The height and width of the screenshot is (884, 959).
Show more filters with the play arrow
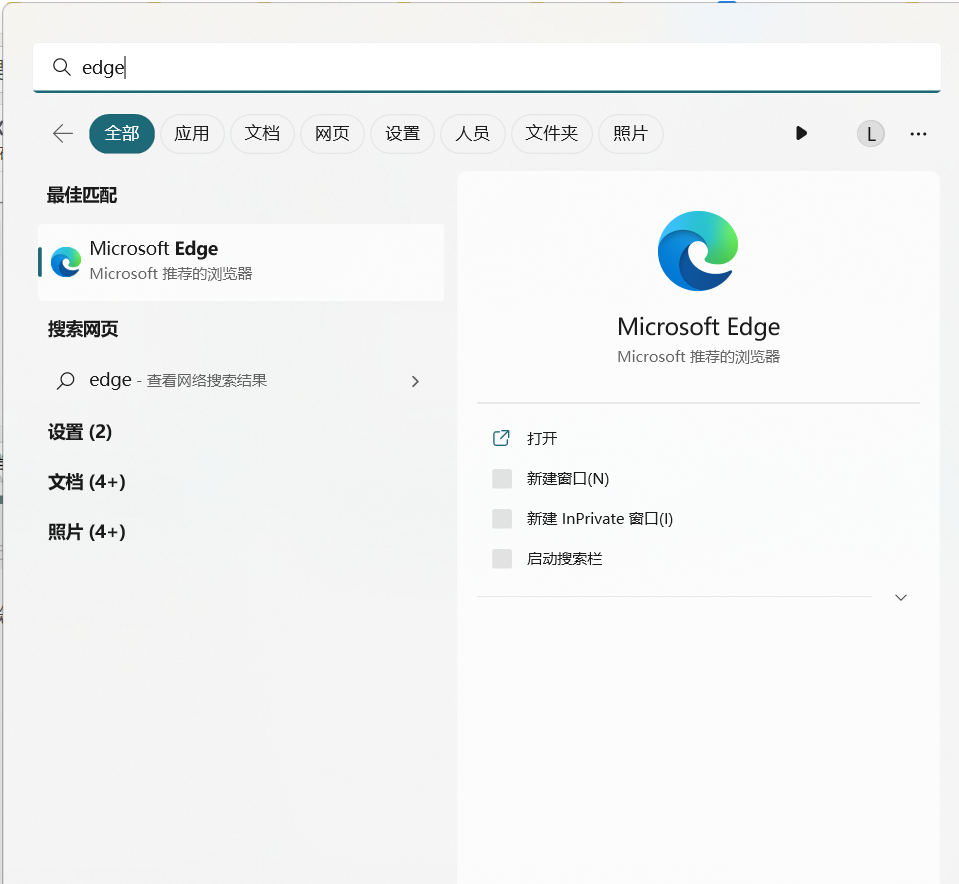pos(801,133)
